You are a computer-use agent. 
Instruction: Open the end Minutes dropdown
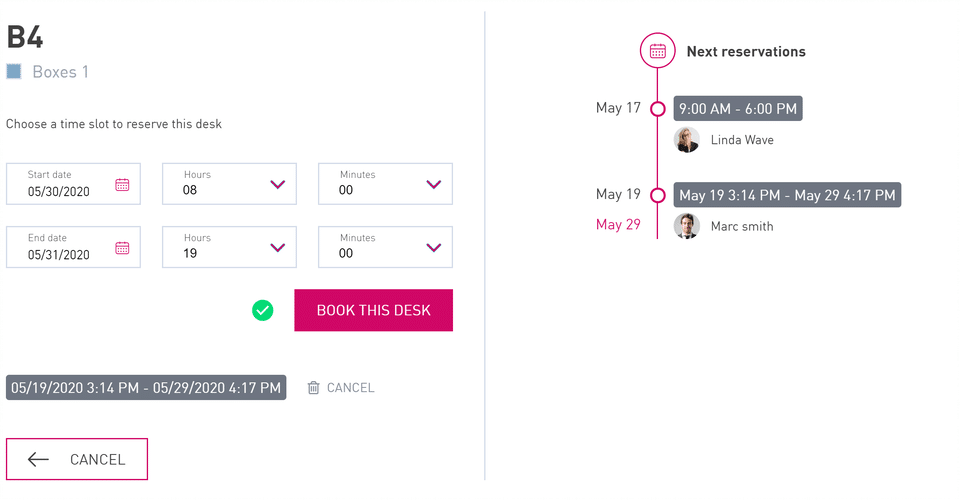433,248
